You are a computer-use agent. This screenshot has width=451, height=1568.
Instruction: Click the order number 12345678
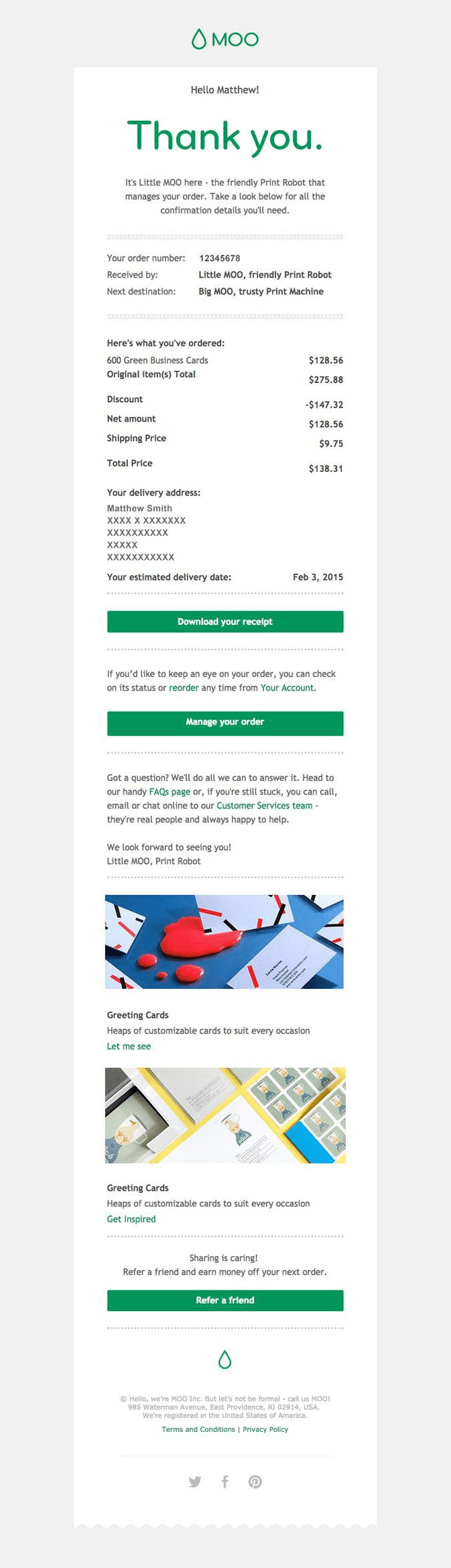tap(219, 258)
